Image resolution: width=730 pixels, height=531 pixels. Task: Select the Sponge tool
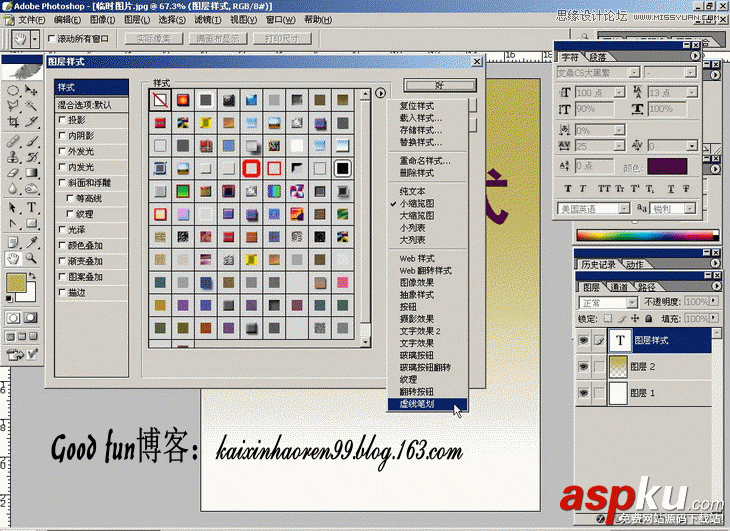click(x=31, y=189)
